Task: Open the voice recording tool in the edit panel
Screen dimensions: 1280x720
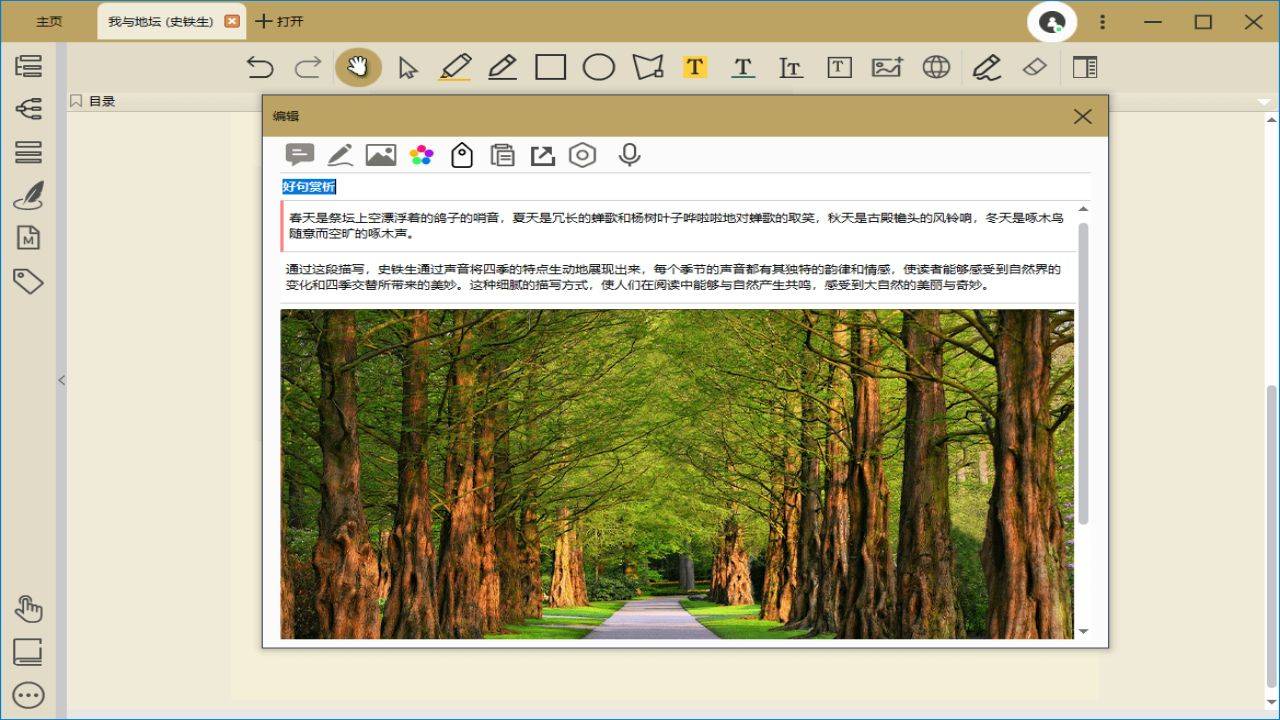Action: click(x=628, y=155)
